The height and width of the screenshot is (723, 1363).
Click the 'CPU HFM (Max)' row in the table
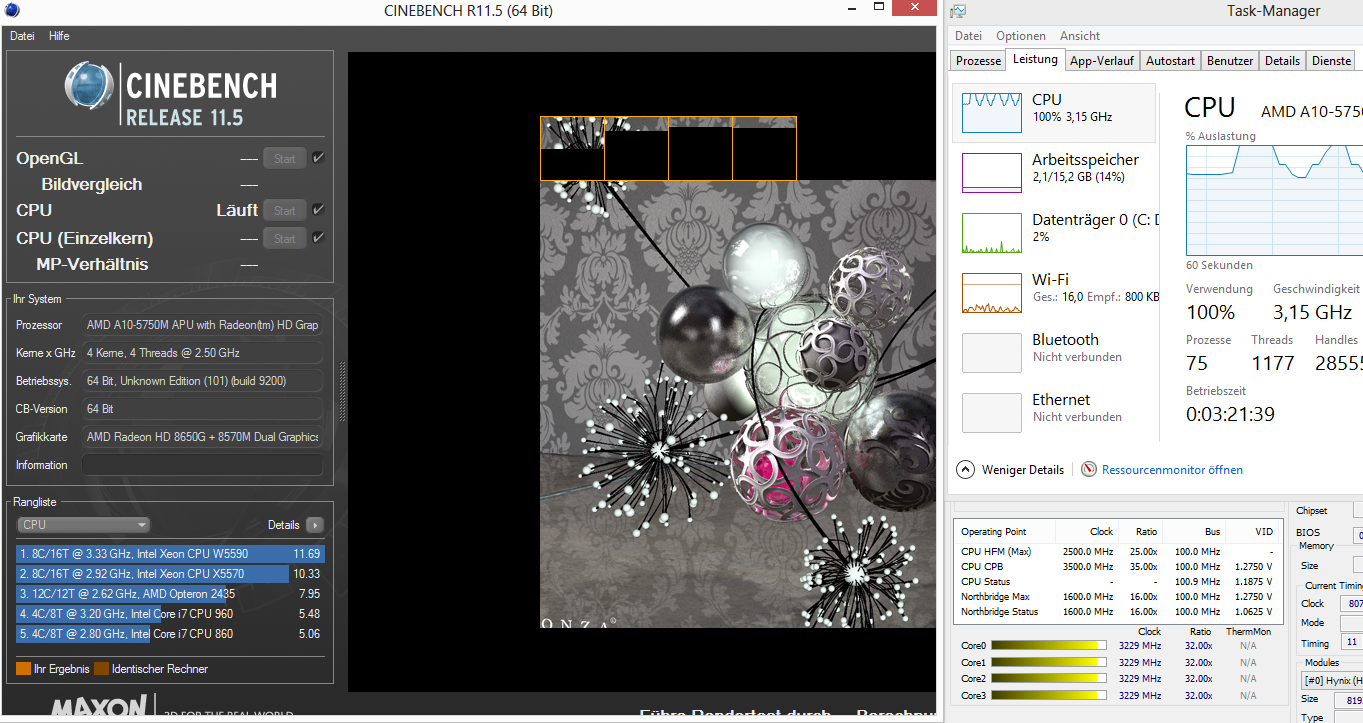tap(1118, 552)
